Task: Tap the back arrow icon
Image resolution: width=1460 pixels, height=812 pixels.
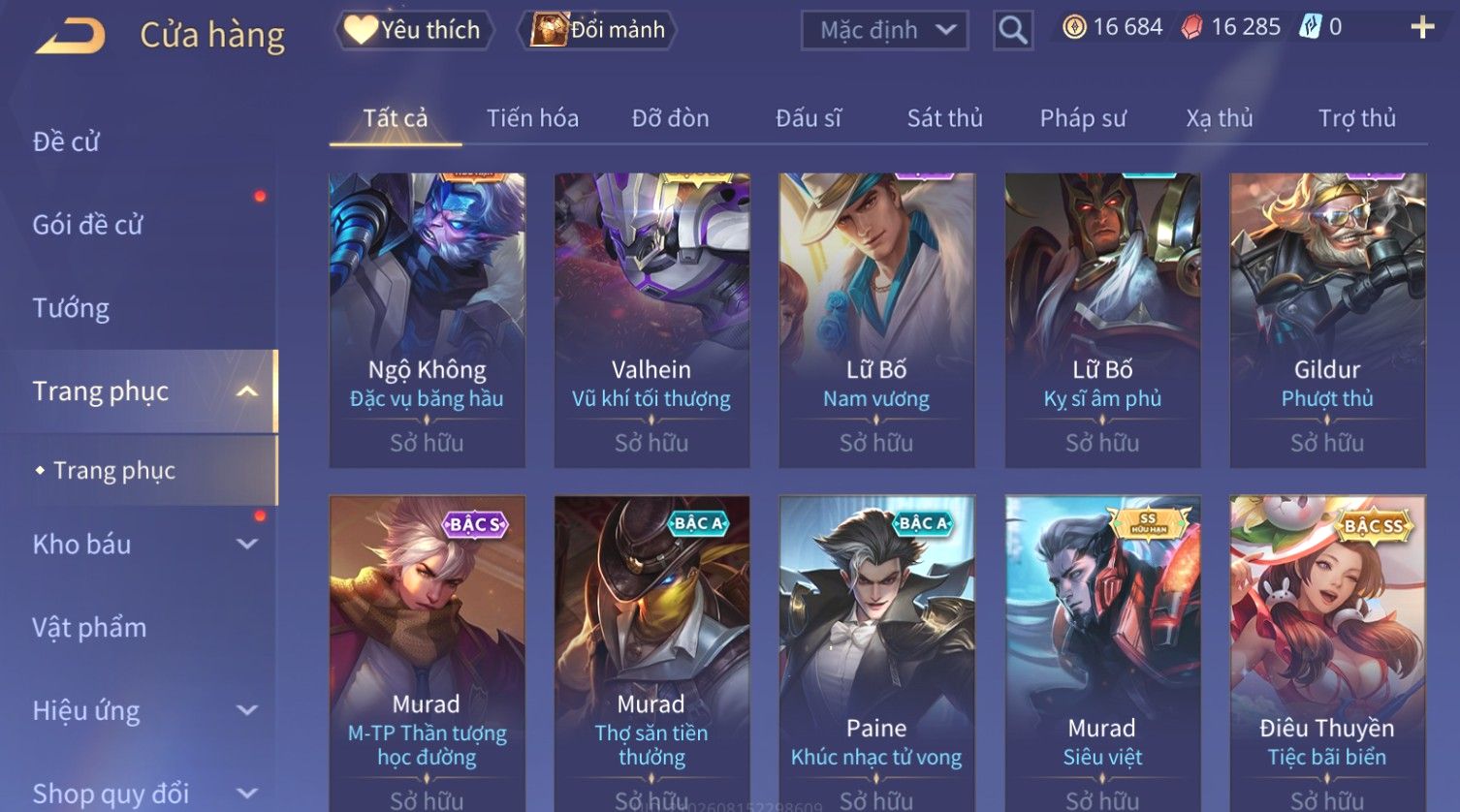Action: [x=71, y=36]
